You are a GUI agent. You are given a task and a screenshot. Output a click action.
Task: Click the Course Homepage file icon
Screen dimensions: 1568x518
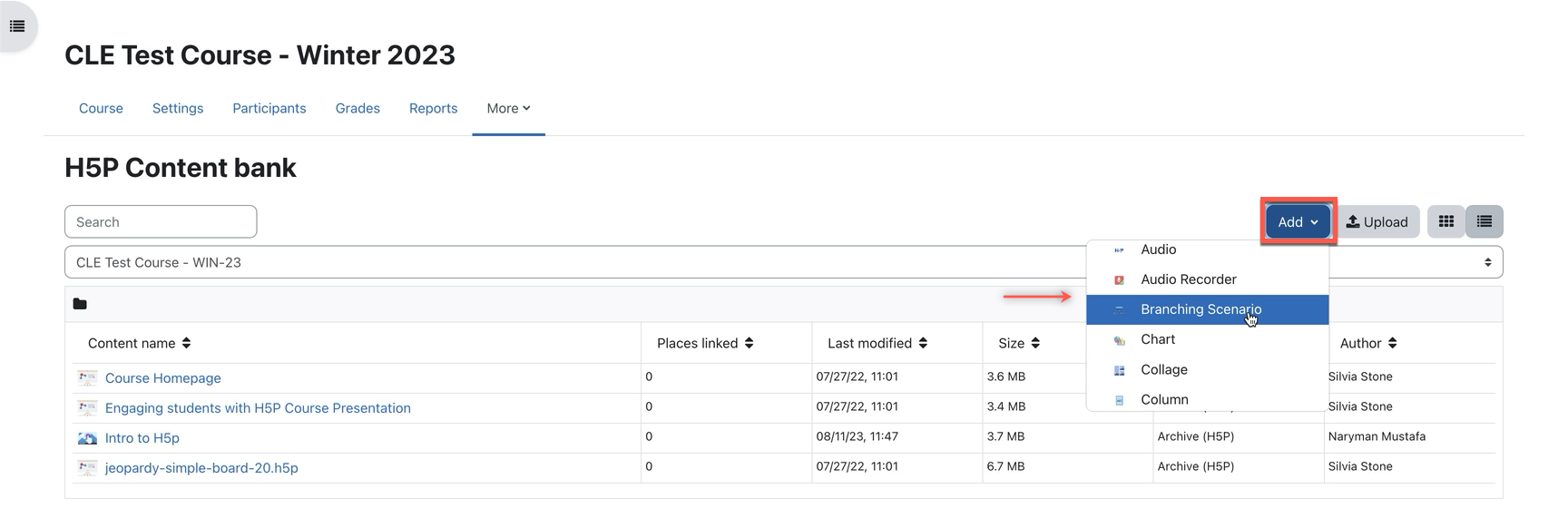[87, 378]
